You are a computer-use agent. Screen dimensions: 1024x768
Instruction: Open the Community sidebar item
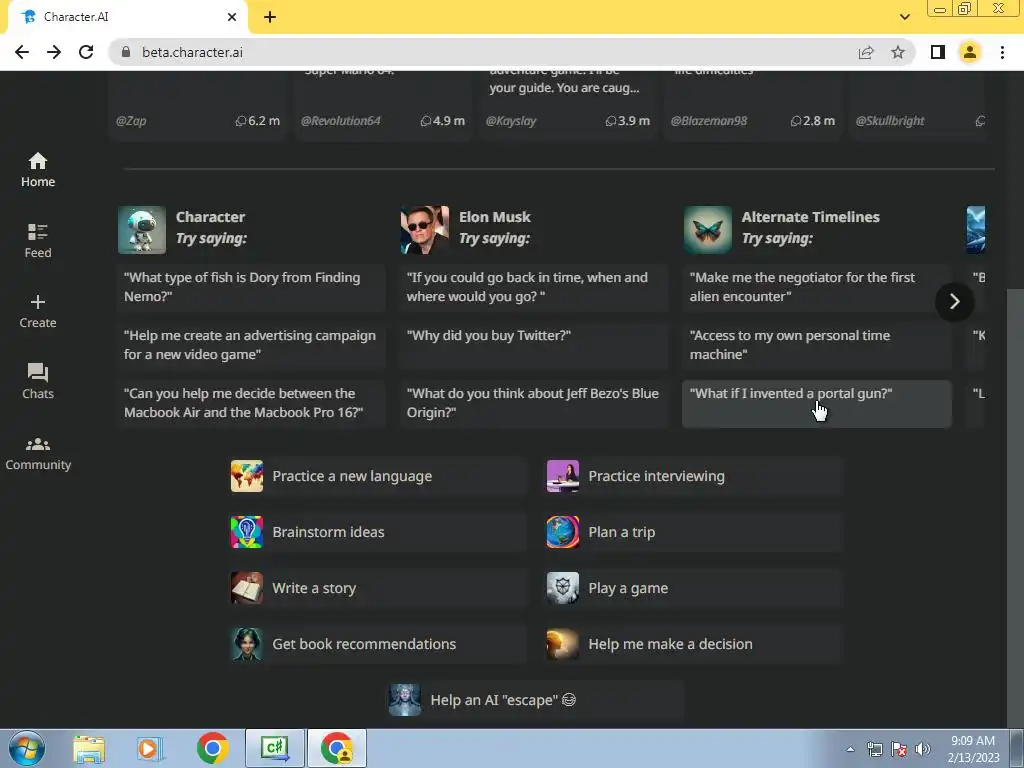(37, 453)
